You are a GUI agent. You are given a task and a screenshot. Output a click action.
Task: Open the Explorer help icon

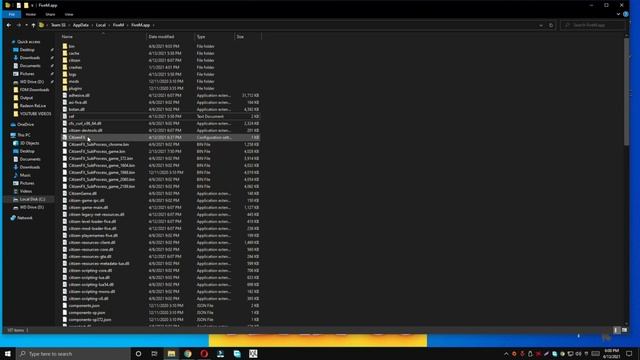tap(626, 14)
